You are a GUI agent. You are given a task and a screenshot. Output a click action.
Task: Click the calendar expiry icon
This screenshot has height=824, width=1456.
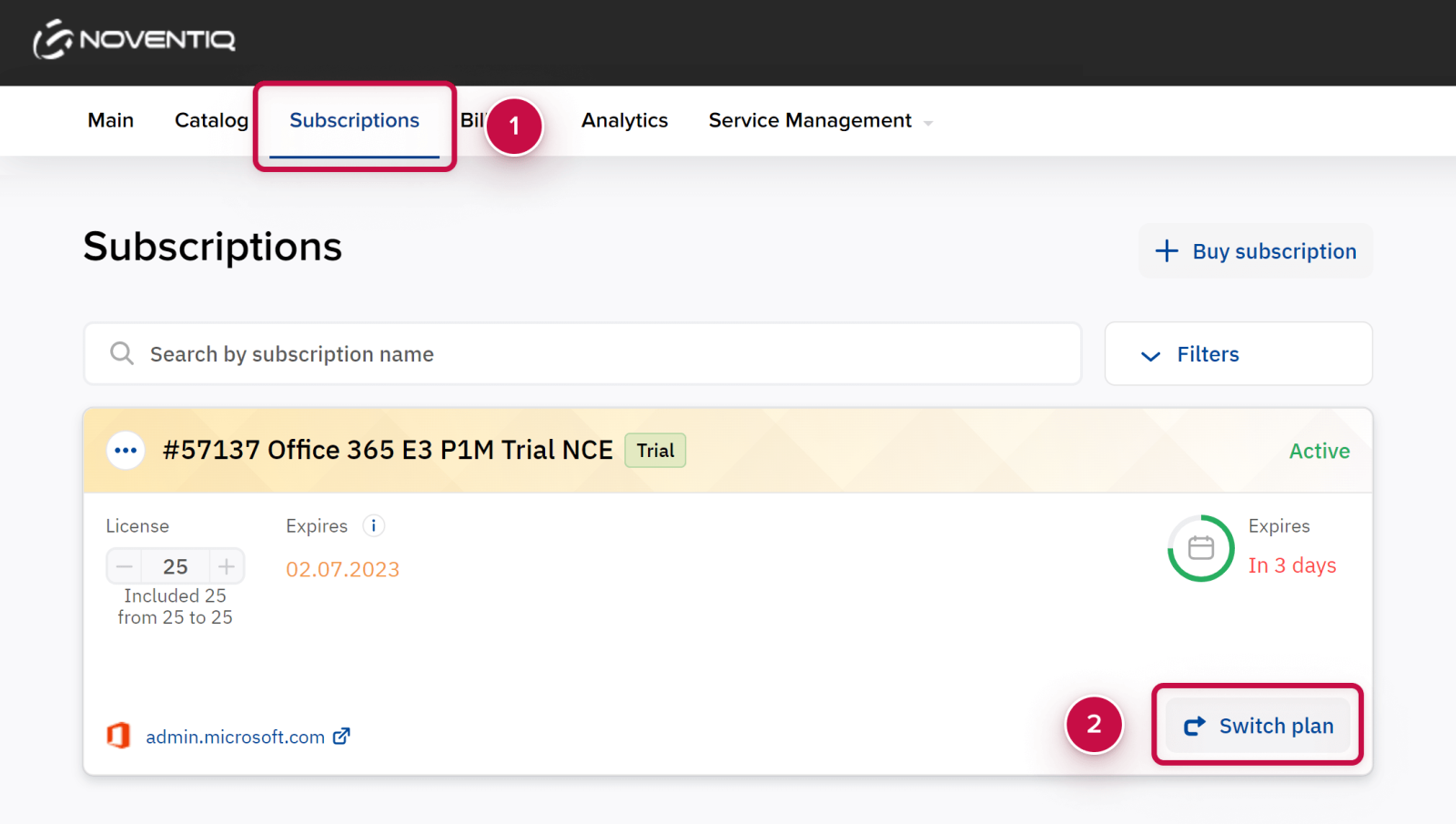[x=1201, y=548]
